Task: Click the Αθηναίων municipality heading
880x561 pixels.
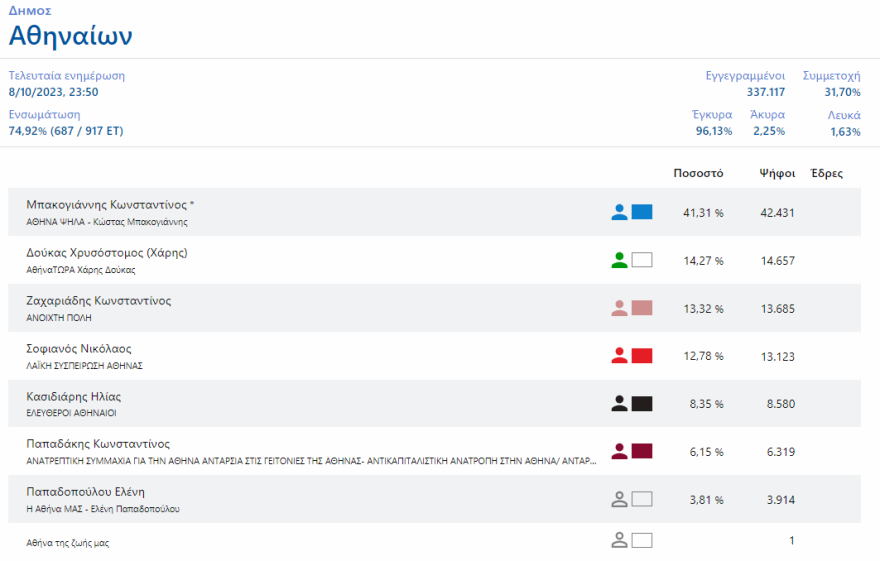Action: [x=71, y=36]
